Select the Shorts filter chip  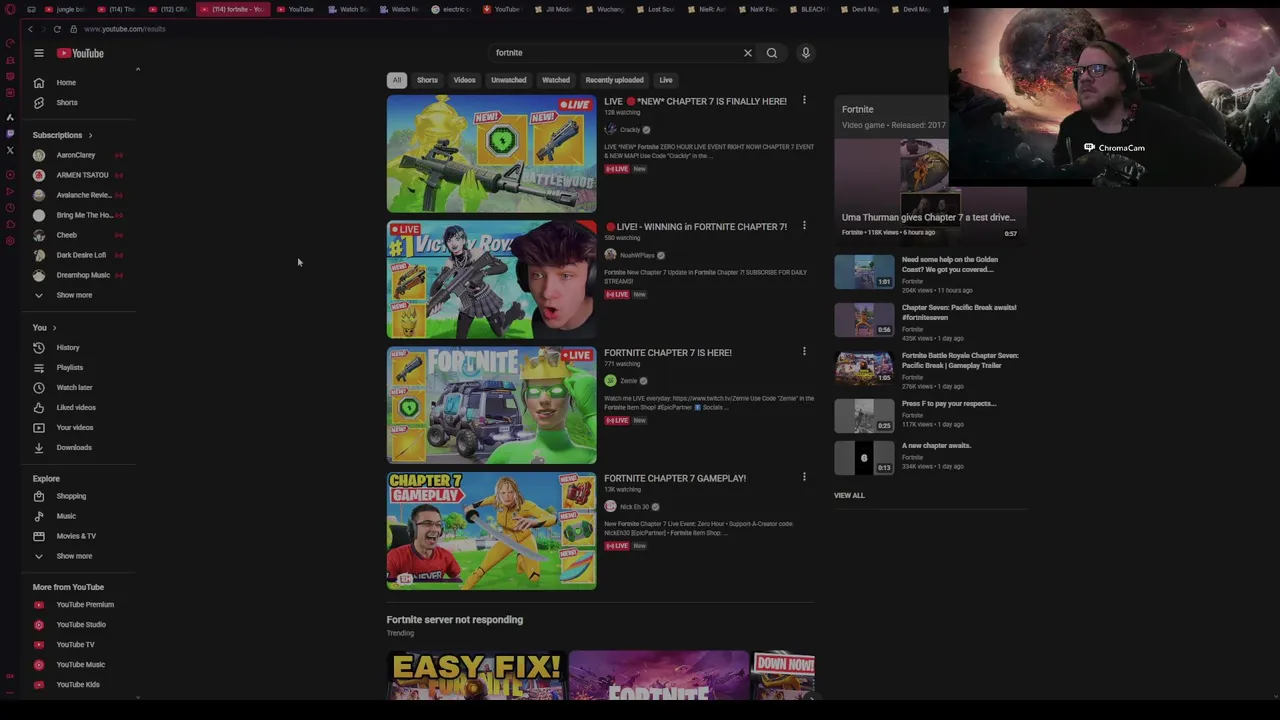(x=427, y=80)
